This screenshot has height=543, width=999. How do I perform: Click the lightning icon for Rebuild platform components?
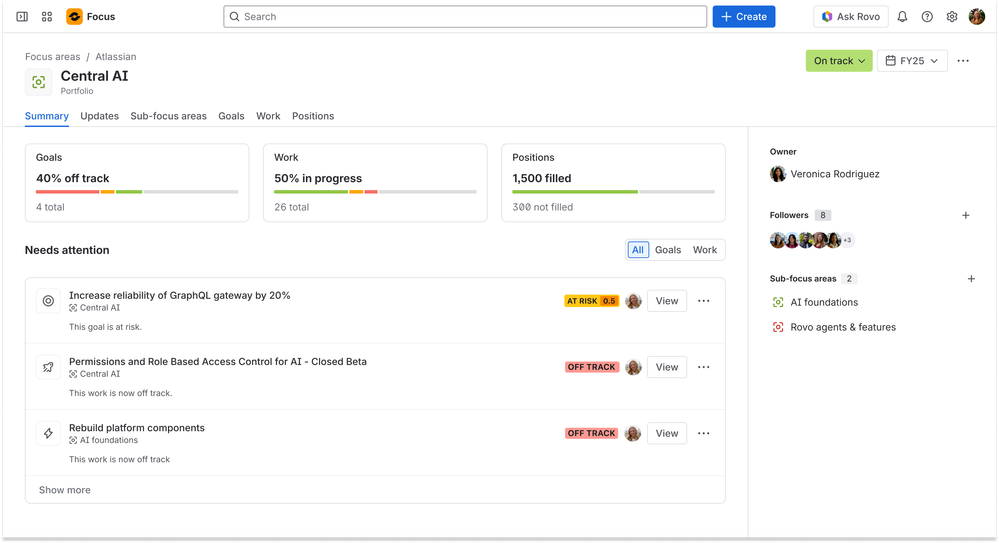[48, 433]
